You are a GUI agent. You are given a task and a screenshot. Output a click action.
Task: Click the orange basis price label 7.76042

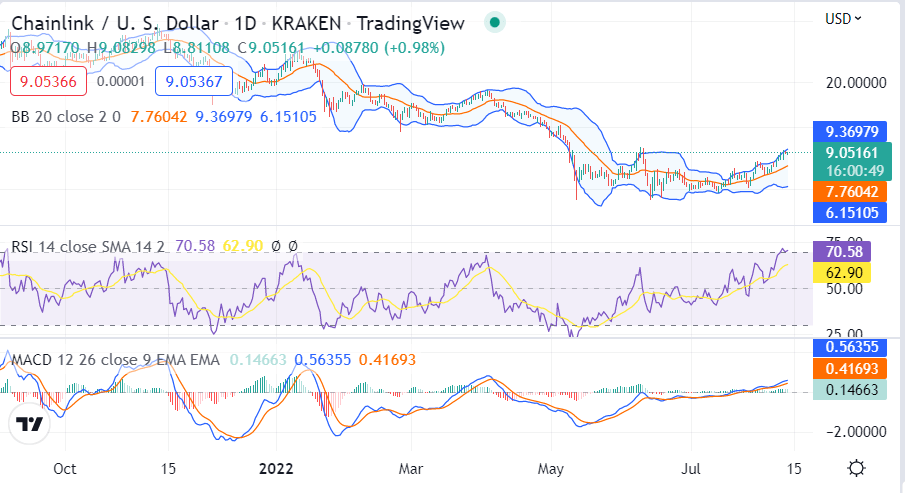(850, 192)
